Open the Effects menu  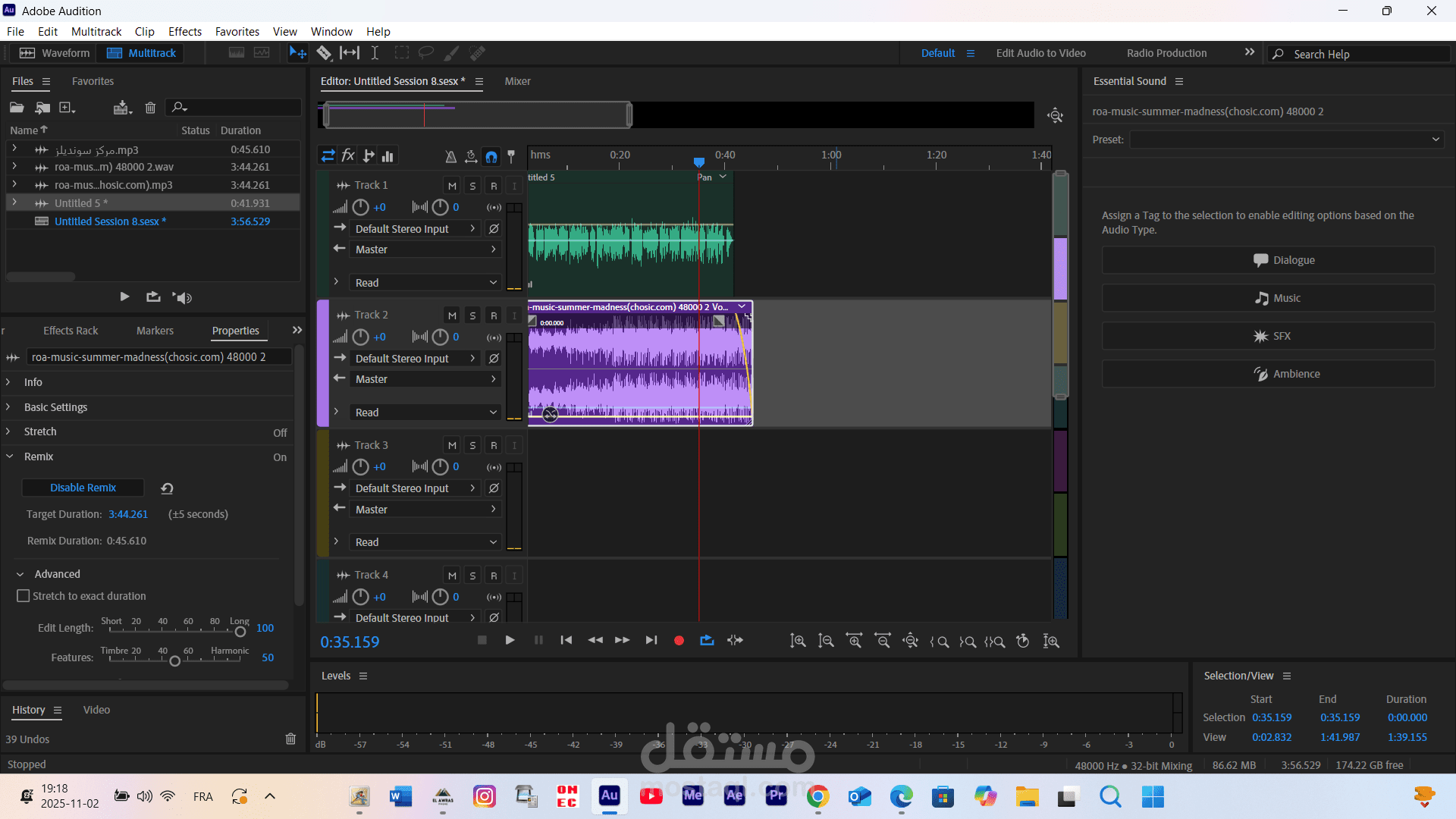coord(185,32)
